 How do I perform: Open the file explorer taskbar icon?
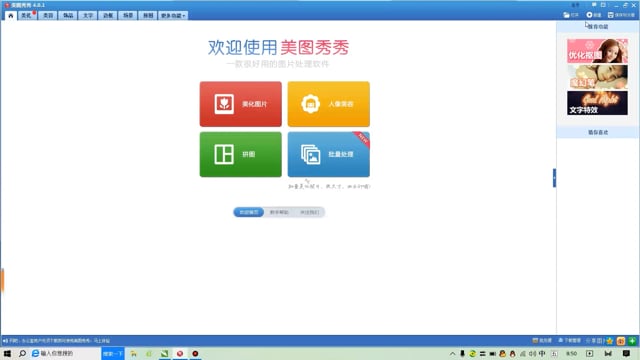(x=133, y=354)
